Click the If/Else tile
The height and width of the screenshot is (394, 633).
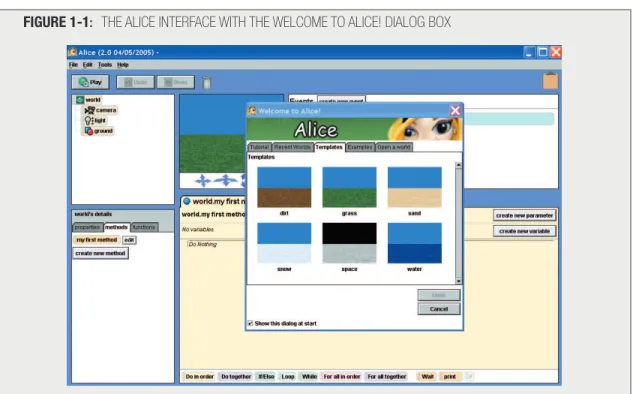(266, 376)
